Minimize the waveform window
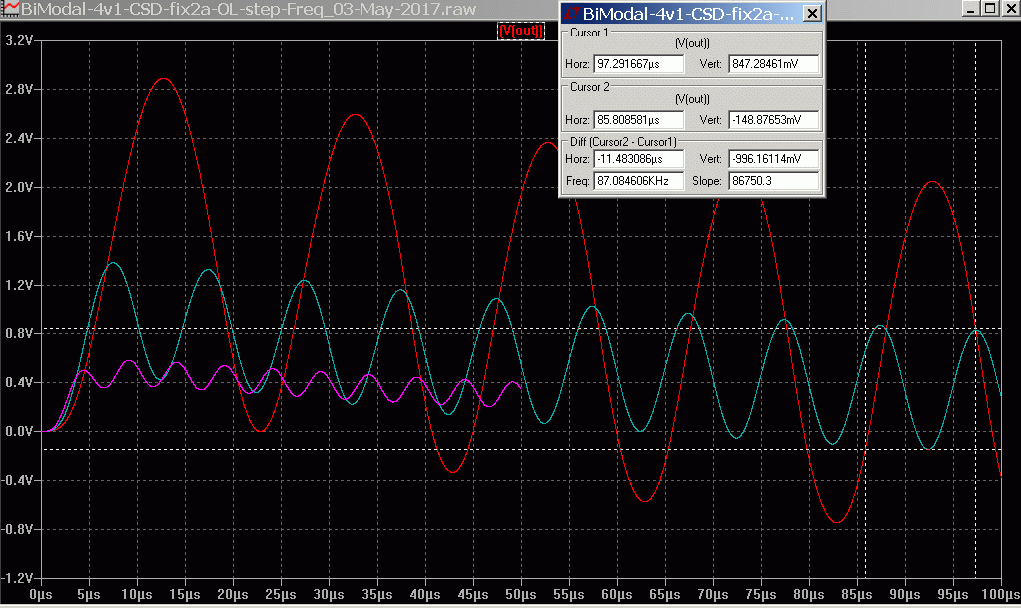The image size is (1021, 608). tap(970, 8)
